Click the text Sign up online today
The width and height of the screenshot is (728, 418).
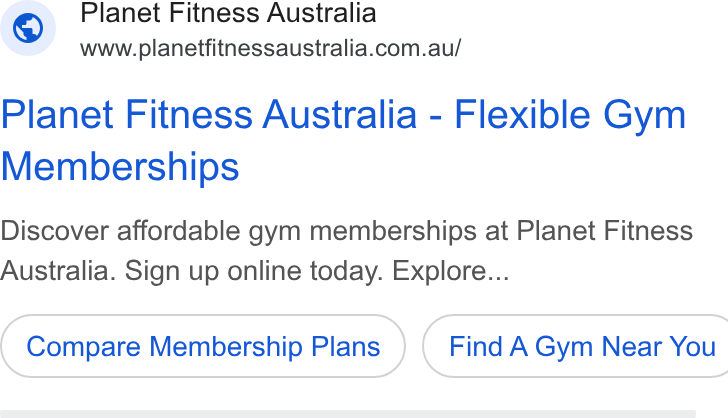[254, 271]
